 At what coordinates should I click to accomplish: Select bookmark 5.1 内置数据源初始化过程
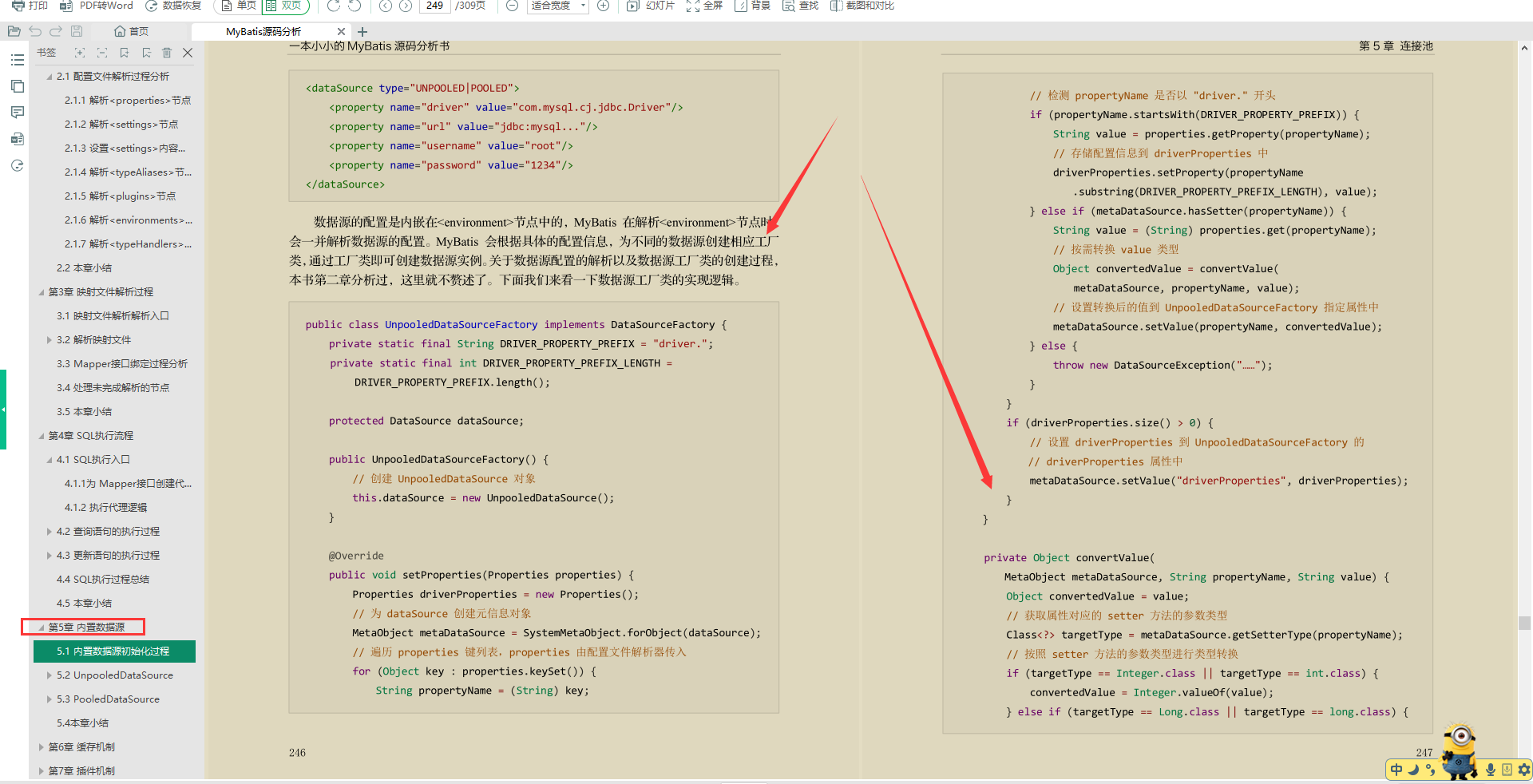click(113, 651)
